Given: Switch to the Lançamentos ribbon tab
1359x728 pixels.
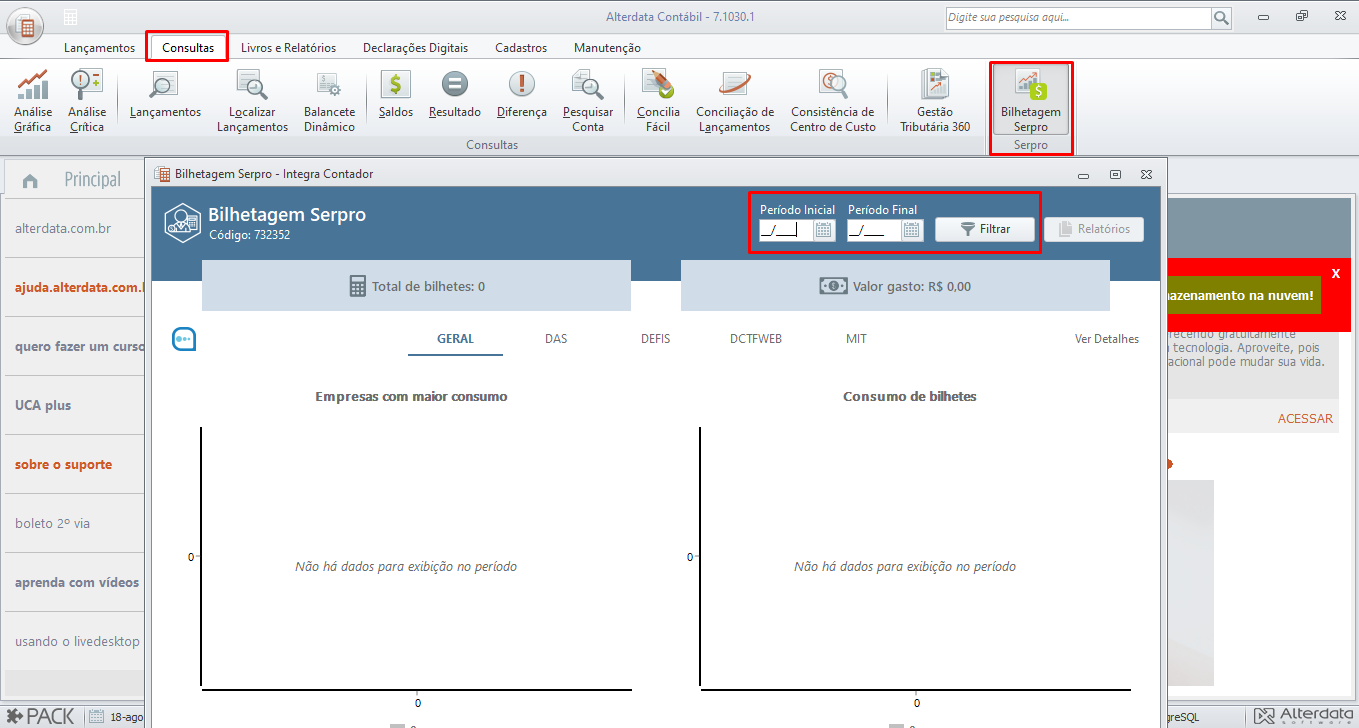Looking at the screenshot, I should [x=99, y=48].
